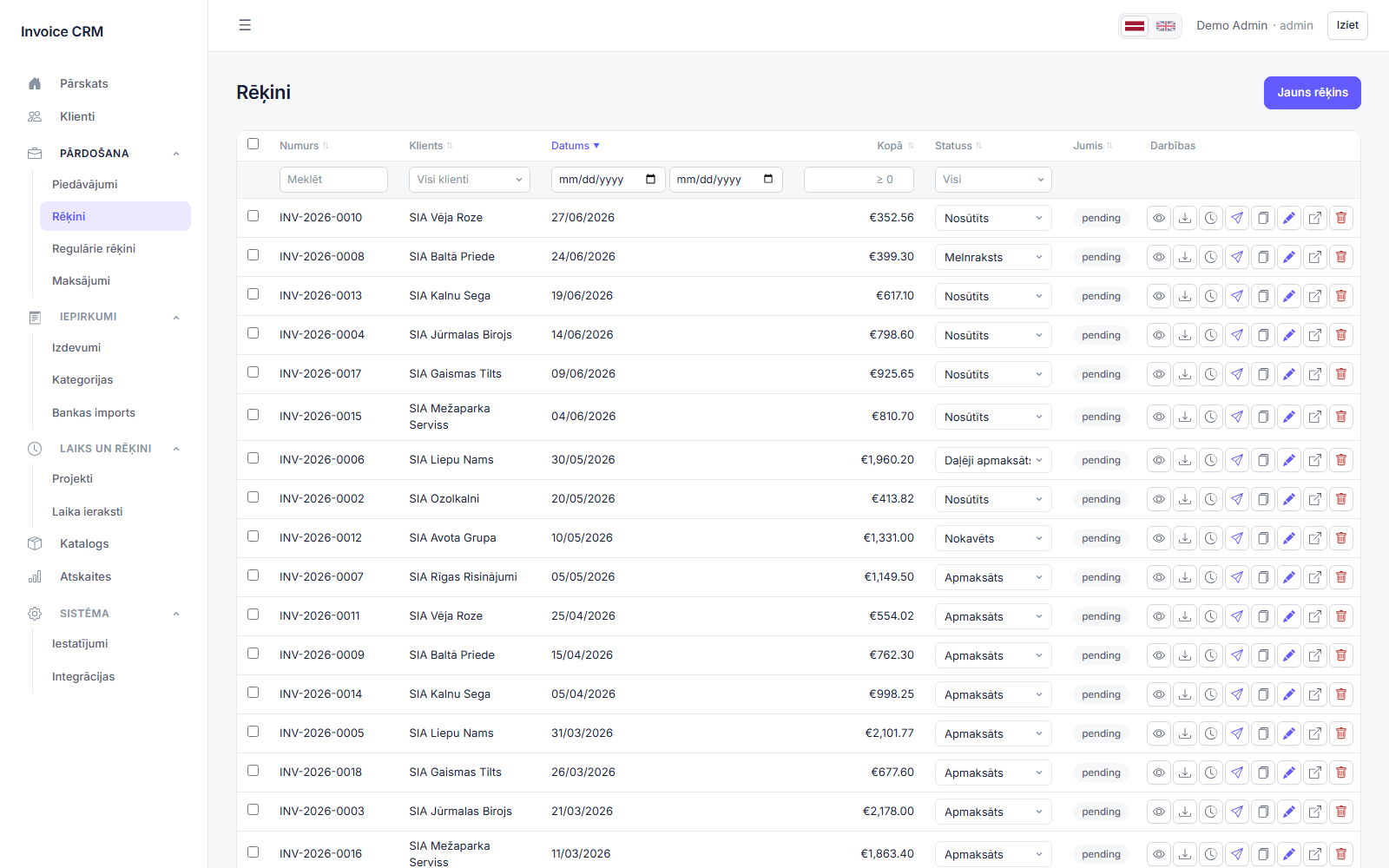Switch language to English flag

[x=1166, y=26]
